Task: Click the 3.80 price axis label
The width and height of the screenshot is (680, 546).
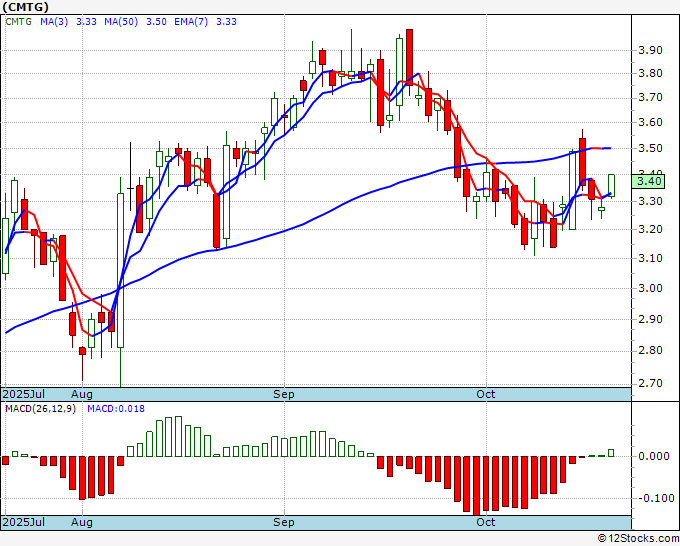Action: pos(650,73)
